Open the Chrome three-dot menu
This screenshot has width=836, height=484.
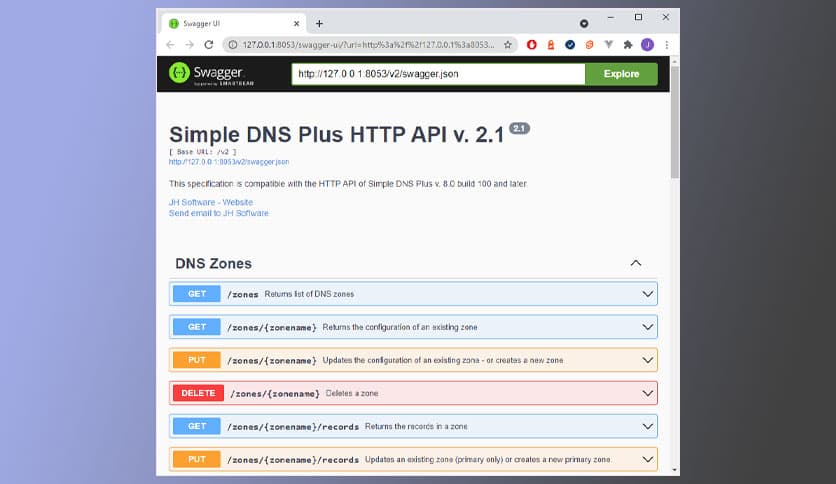(666, 45)
